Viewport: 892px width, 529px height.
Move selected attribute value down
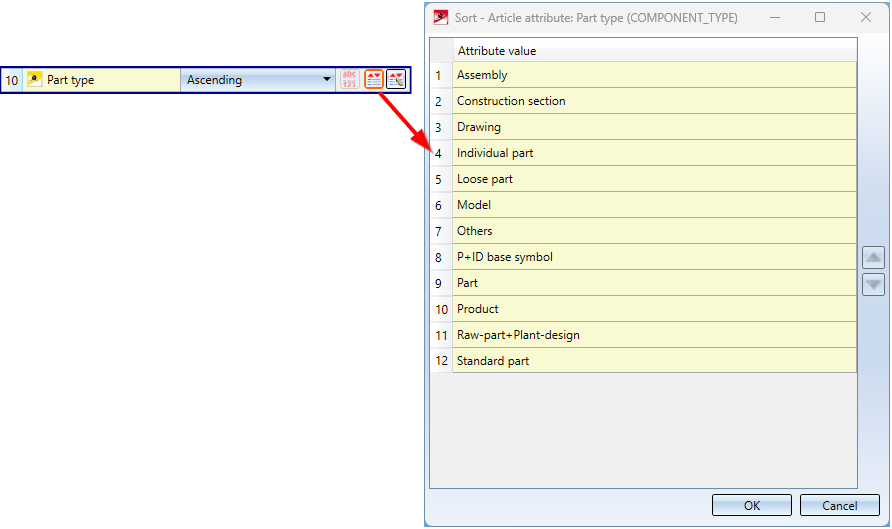tap(873, 284)
